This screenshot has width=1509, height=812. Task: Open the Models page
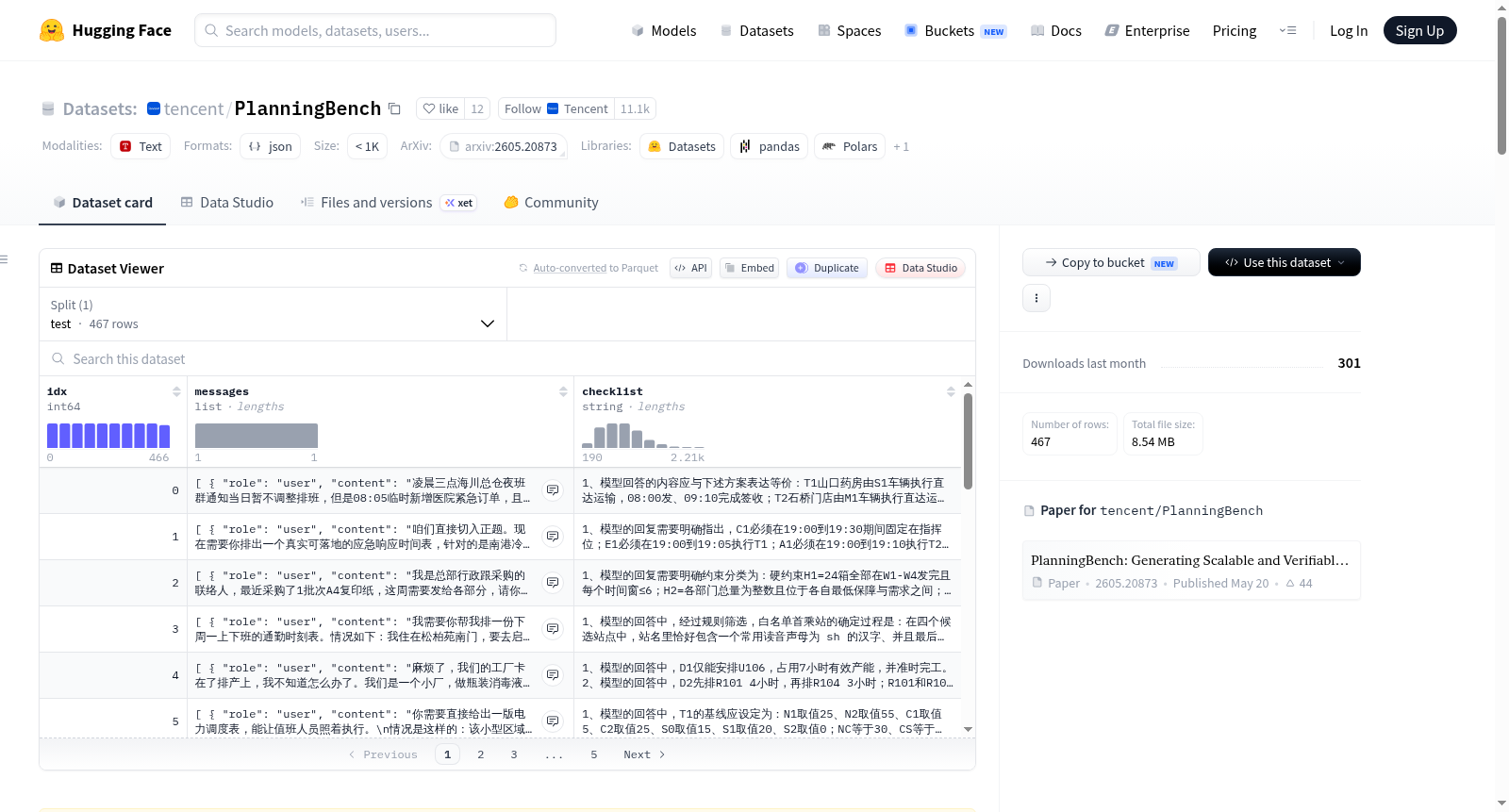664,30
